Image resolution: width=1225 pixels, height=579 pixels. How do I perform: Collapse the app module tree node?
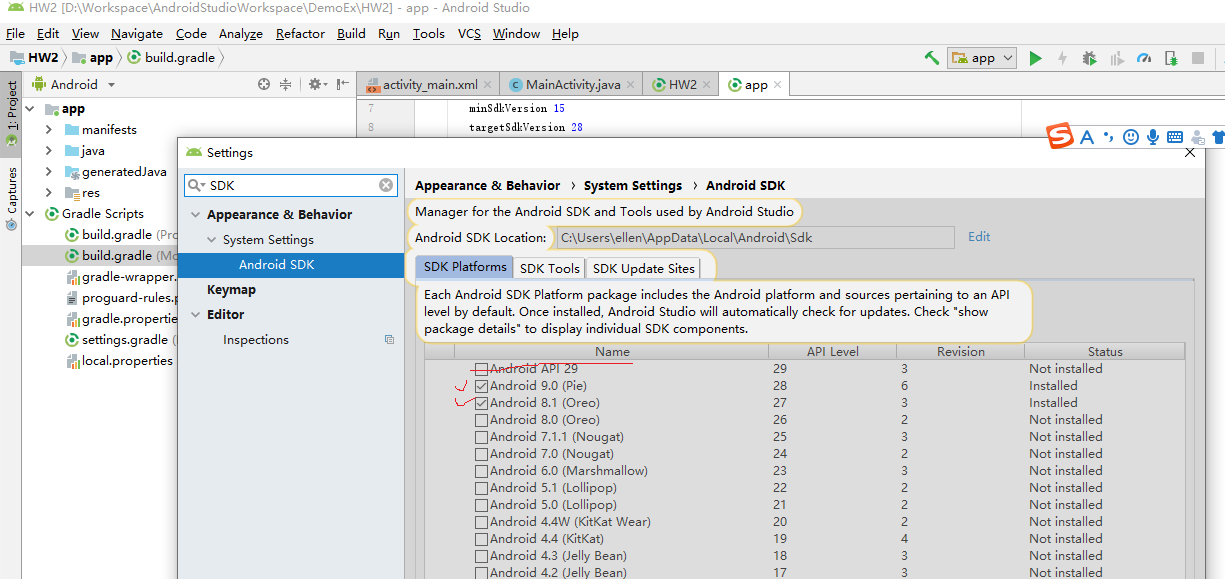tap(30, 109)
